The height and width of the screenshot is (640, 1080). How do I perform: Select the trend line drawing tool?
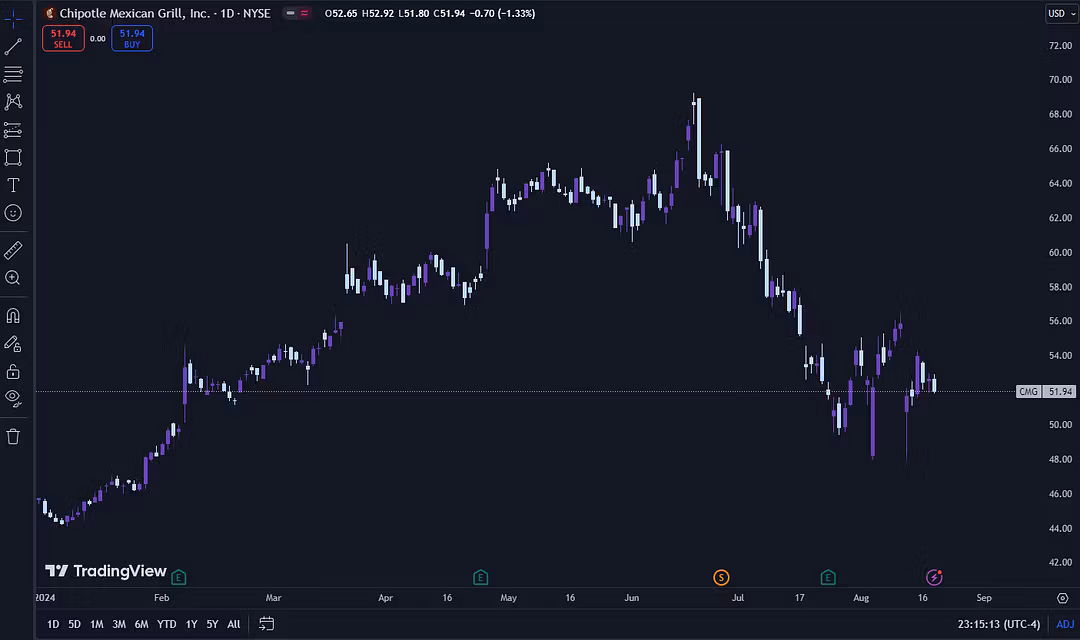pyautogui.click(x=13, y=47)
